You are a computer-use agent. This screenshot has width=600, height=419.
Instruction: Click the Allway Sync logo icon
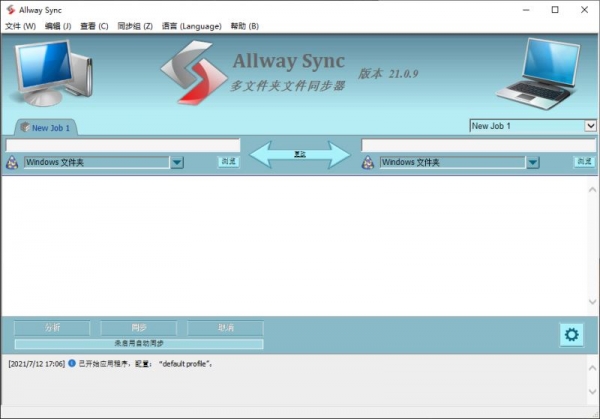coord(194,73)
